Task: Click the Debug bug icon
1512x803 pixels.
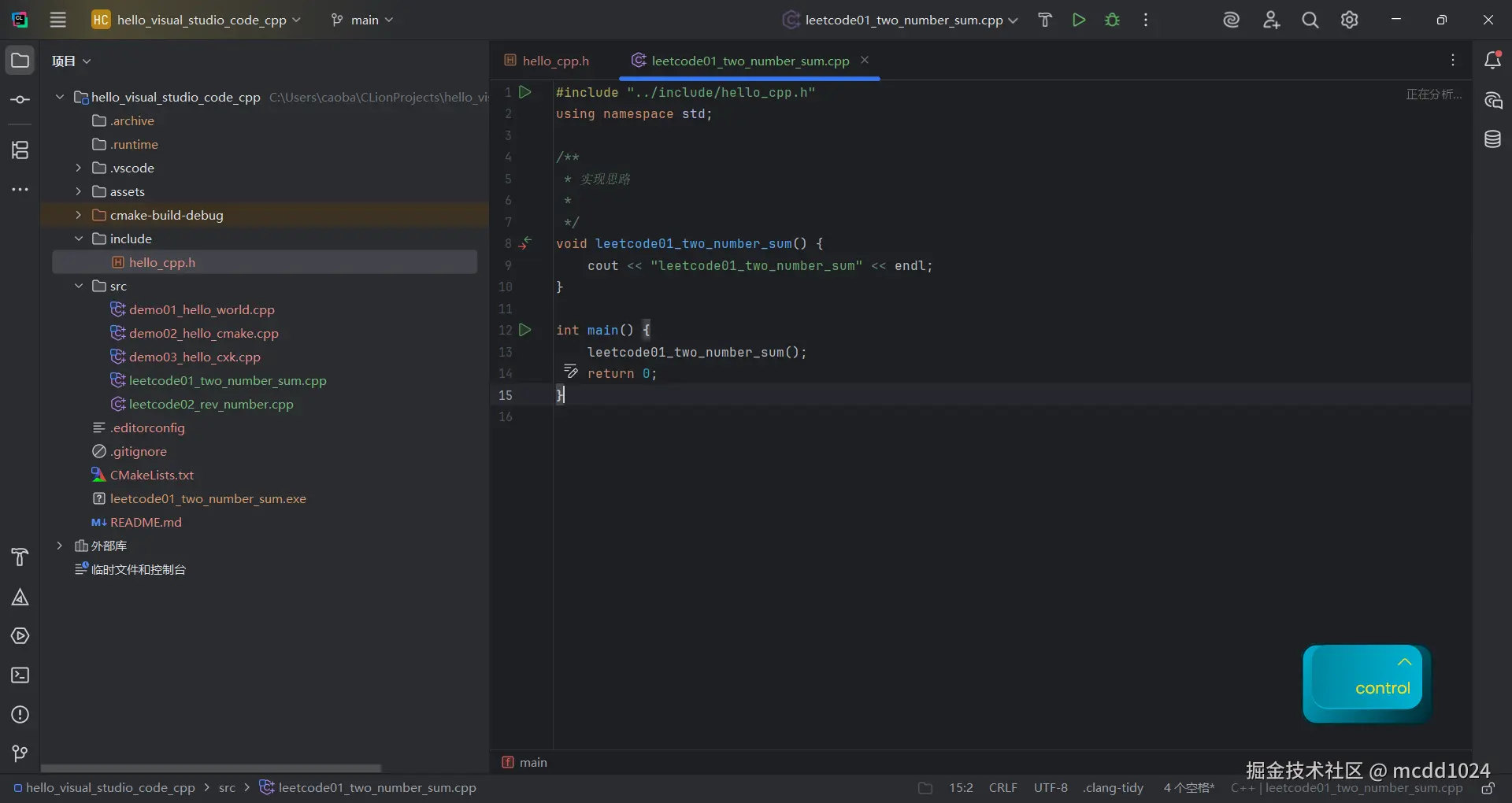Action: coord(1112,20)
